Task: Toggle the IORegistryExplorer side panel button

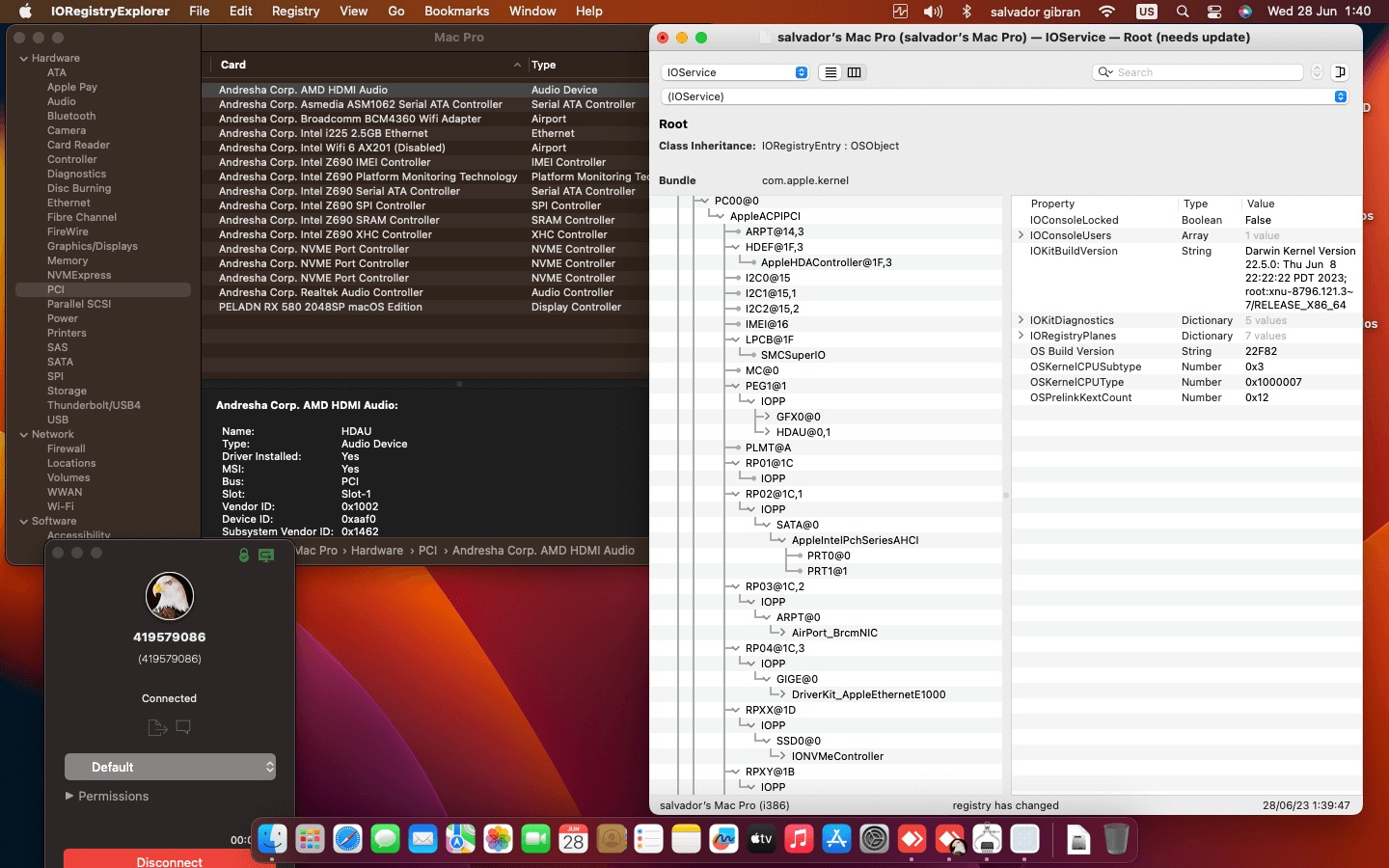Action: click(x=1340, y=72)
